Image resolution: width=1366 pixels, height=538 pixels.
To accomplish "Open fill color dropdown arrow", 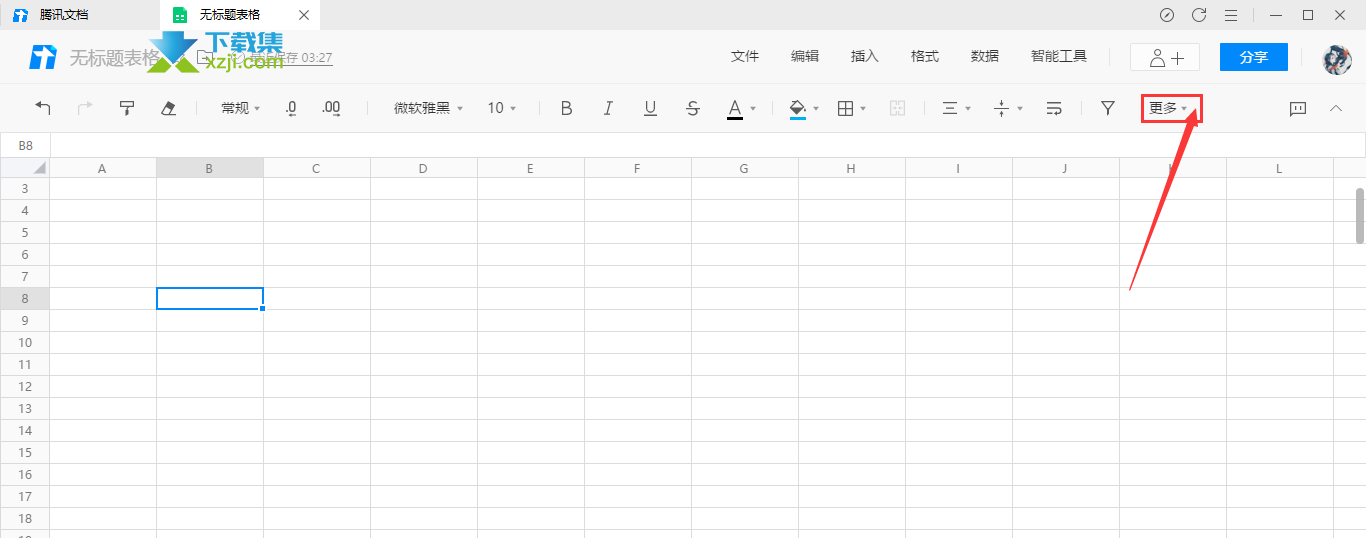I will pyautogui.click(x=816, y=109).
